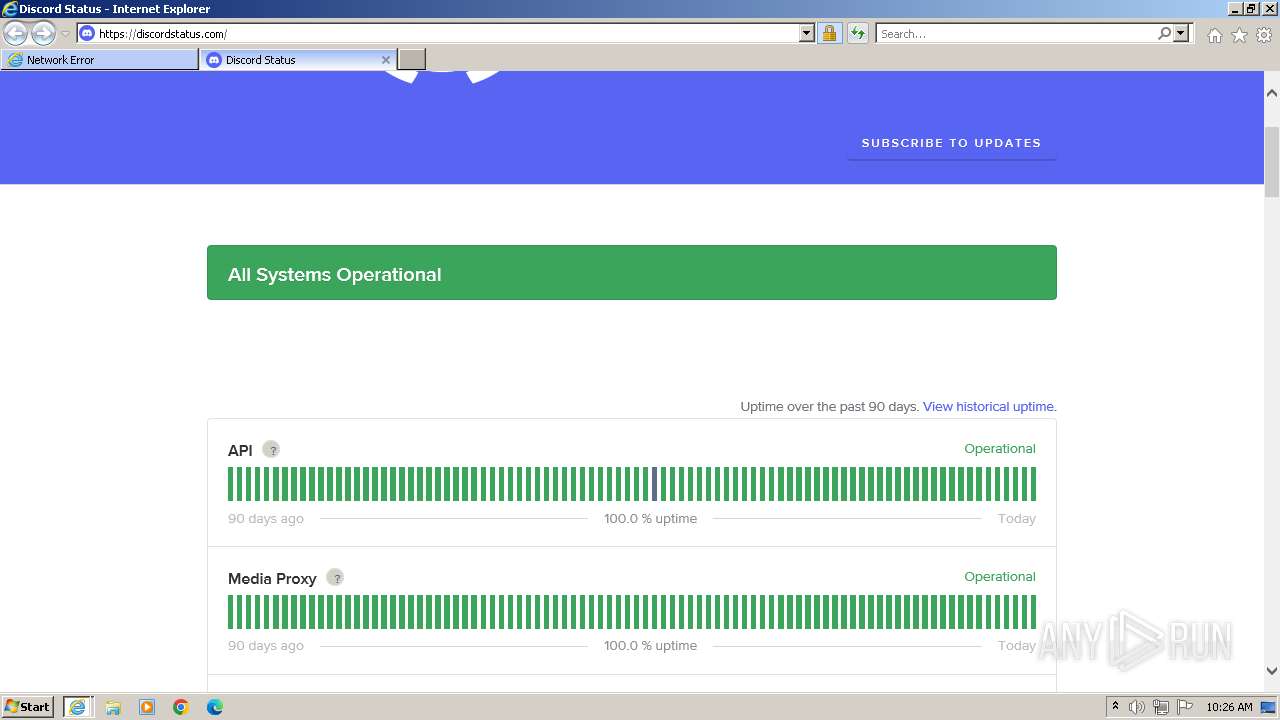Viewport: 1280px width, 720px height.
Task: Click the network tray icon
Action: pyautogui.click(x=1161, y=707)
